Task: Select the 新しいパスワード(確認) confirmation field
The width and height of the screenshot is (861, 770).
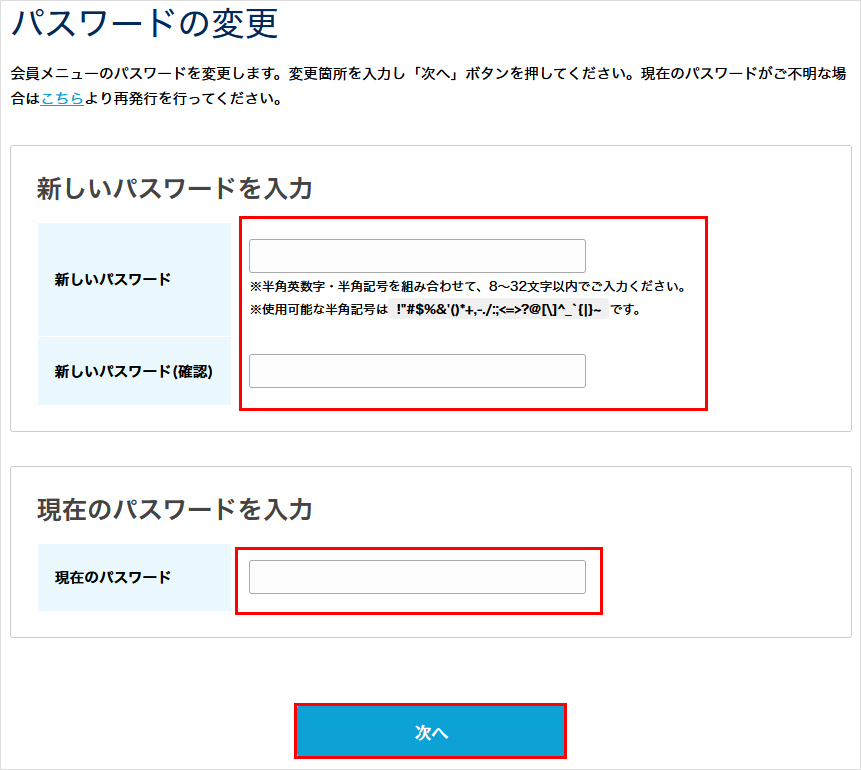Action: 417,370
